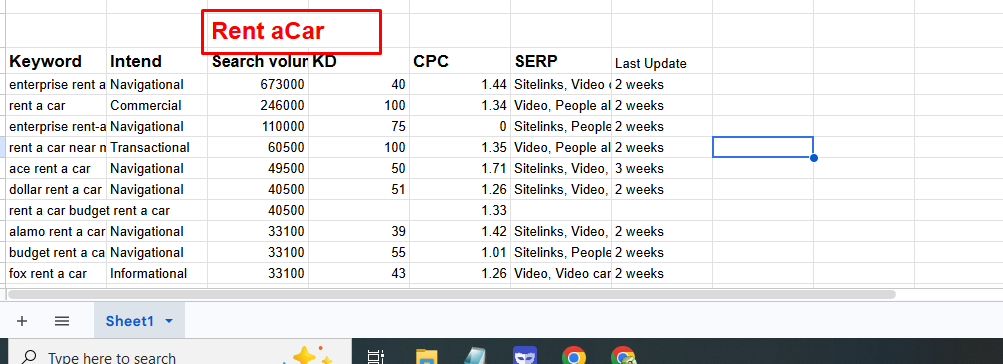Open the Sheet1 tab dropdown arrow

pyautogui.click(x=169, y=321)
